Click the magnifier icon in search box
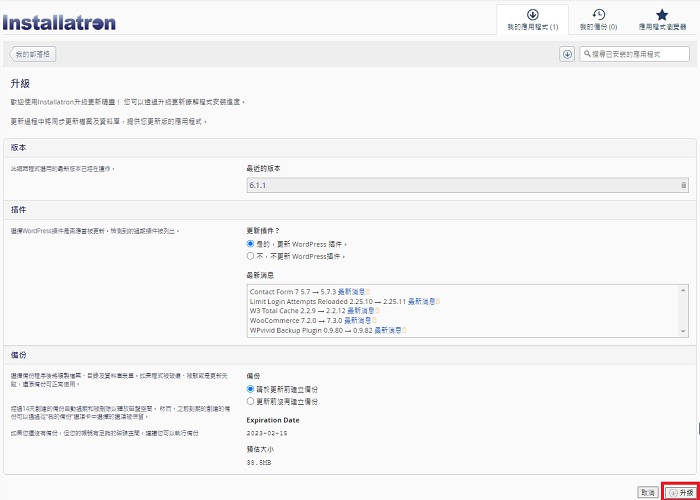 [587, 54]
